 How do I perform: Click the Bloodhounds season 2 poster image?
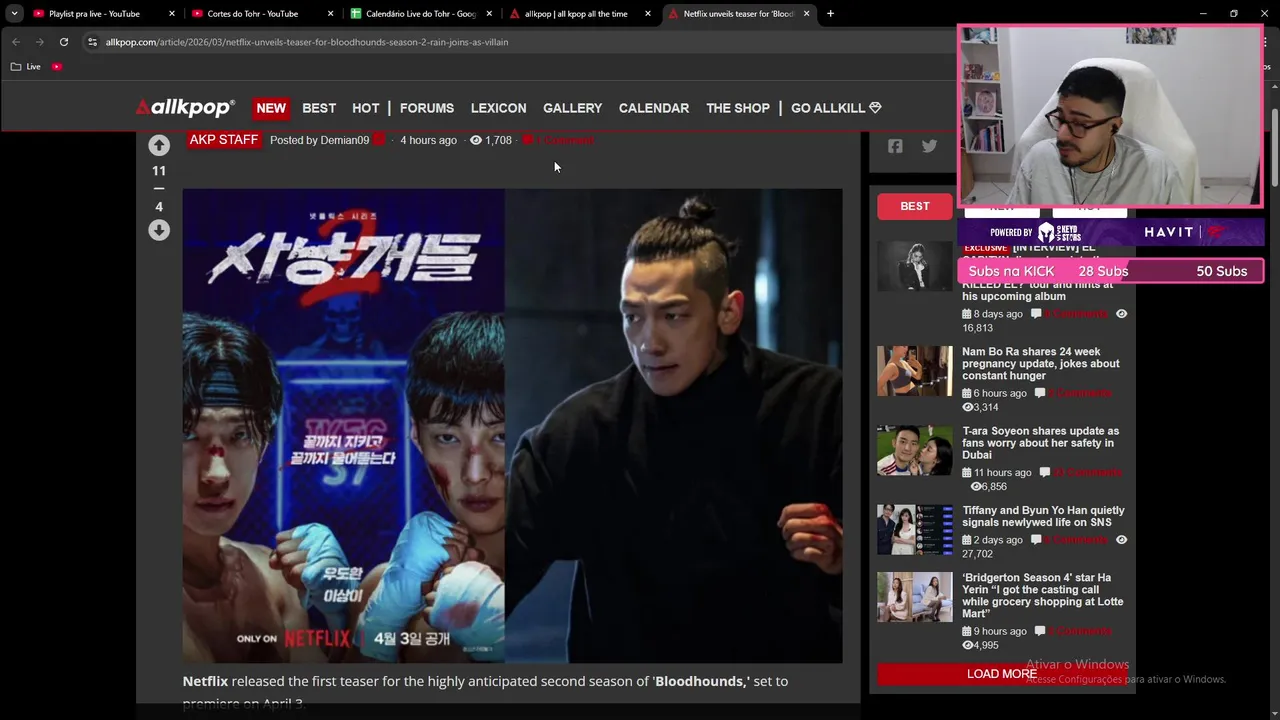(512, 425)
